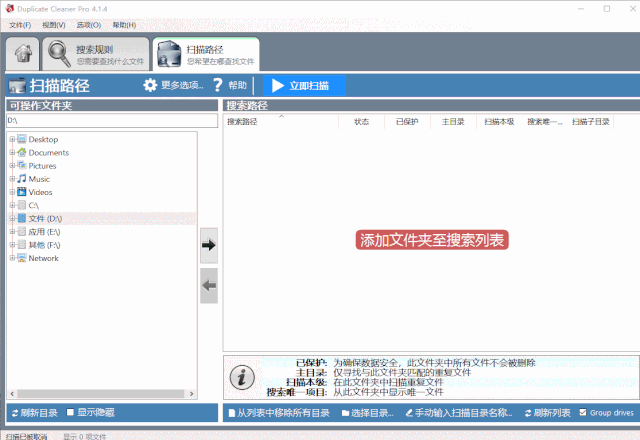Start scan with 立即扫描 button
Screen dimensions: 640x440
click(x=304, y=86)
